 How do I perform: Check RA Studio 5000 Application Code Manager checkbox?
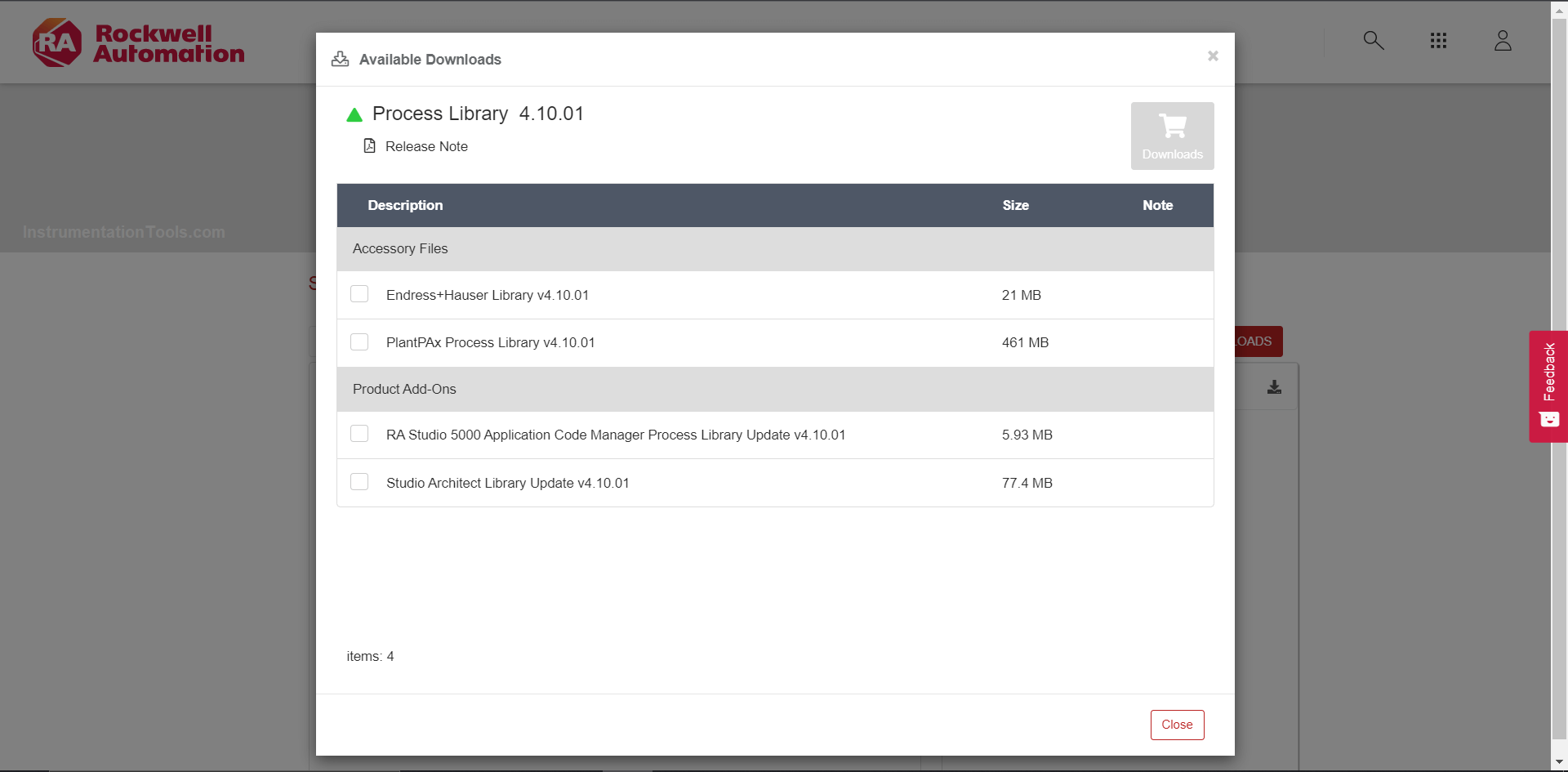click(359, 434)
